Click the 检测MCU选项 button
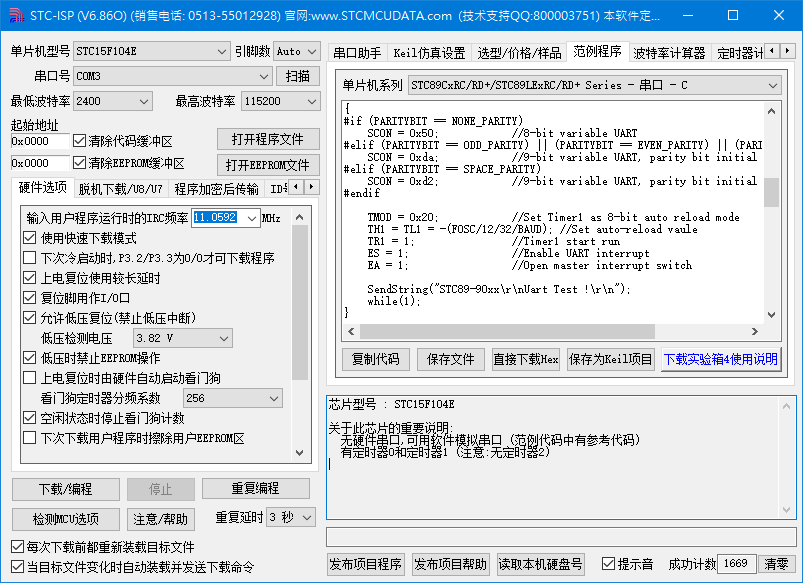This screenshot has width=803, height=583. click(x=66, y=519)
